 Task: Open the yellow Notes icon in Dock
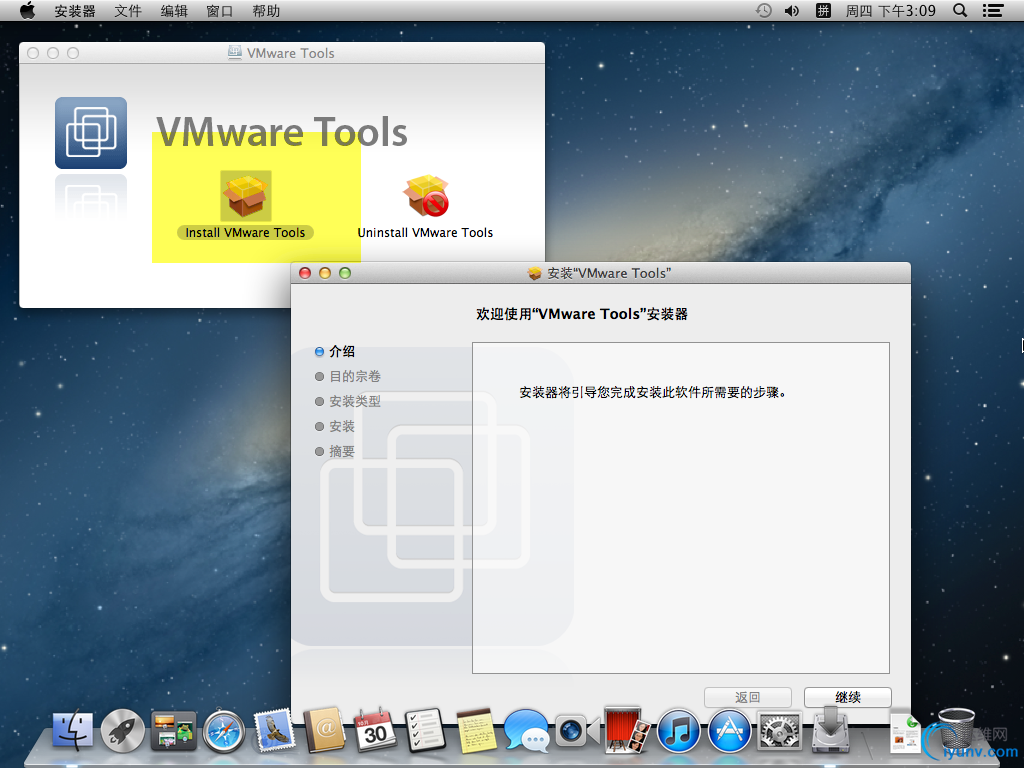point(475,730)
